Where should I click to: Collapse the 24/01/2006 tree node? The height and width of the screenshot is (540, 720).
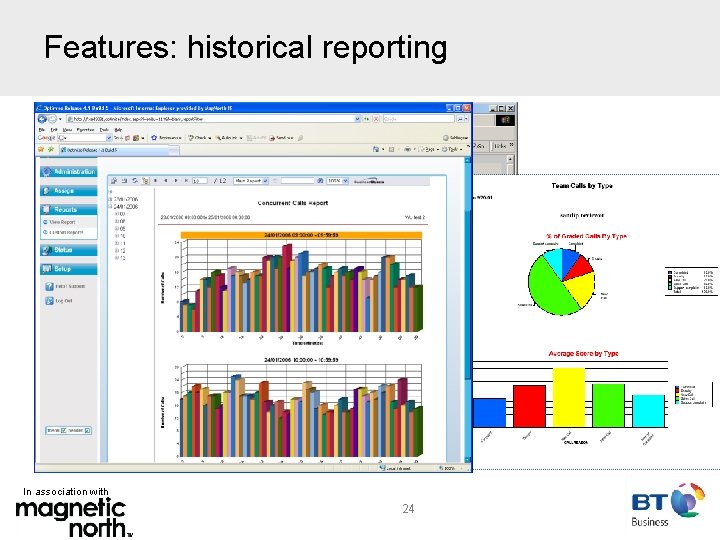(x=110, y=207)
